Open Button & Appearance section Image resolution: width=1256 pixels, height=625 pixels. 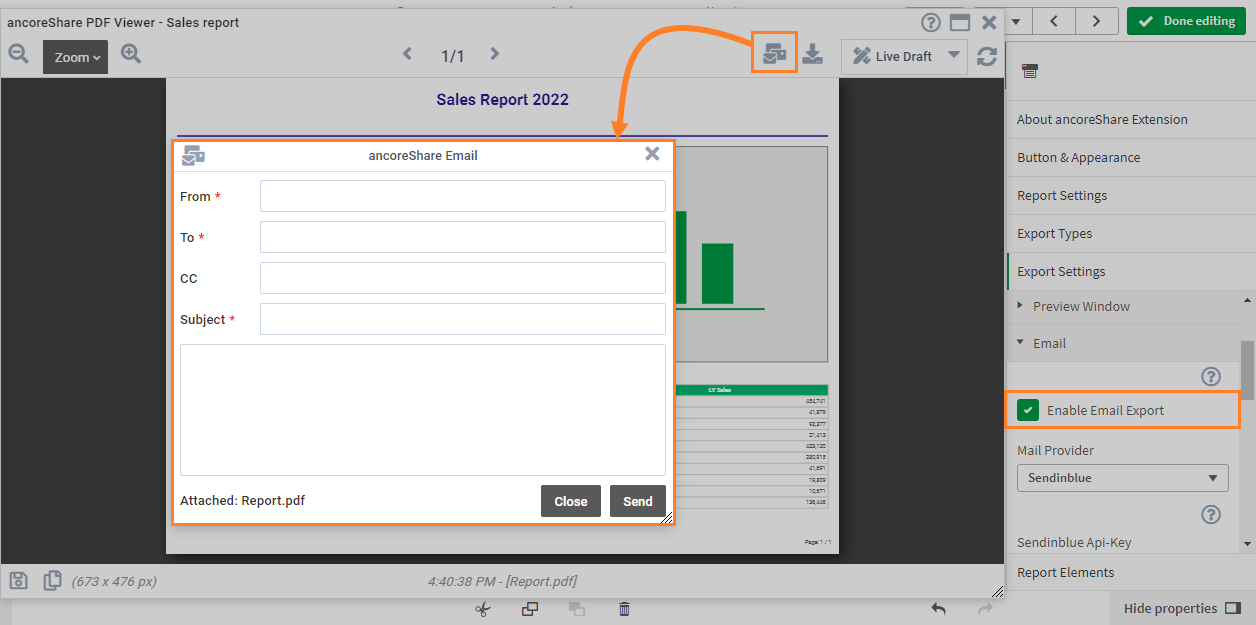[x=1131, y=157]
